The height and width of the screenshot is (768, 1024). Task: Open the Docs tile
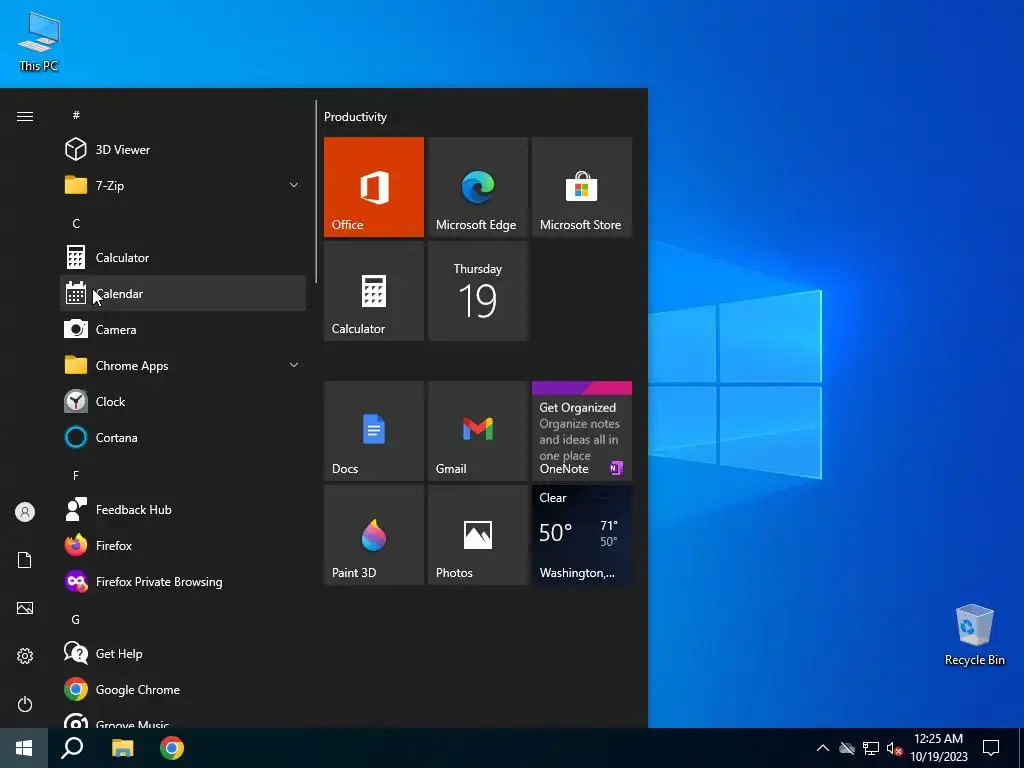coord(374,431)
